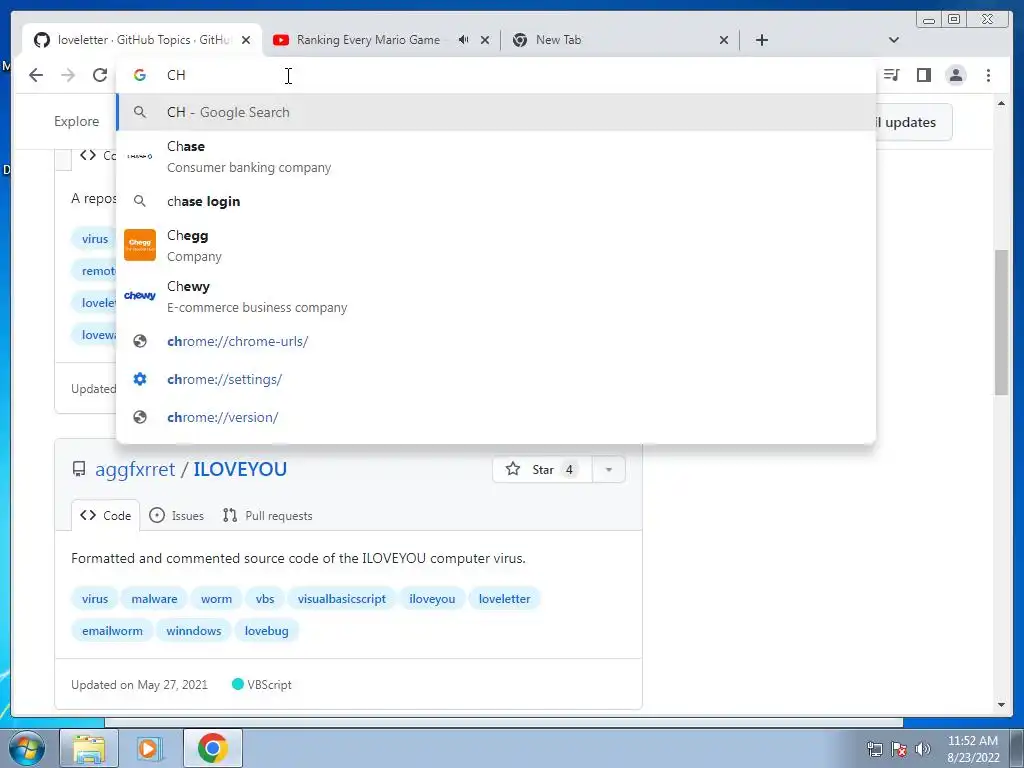1024x768 pixels.
Task: Open the chrome://settings/ suggestion
Action: coord(496,379)
